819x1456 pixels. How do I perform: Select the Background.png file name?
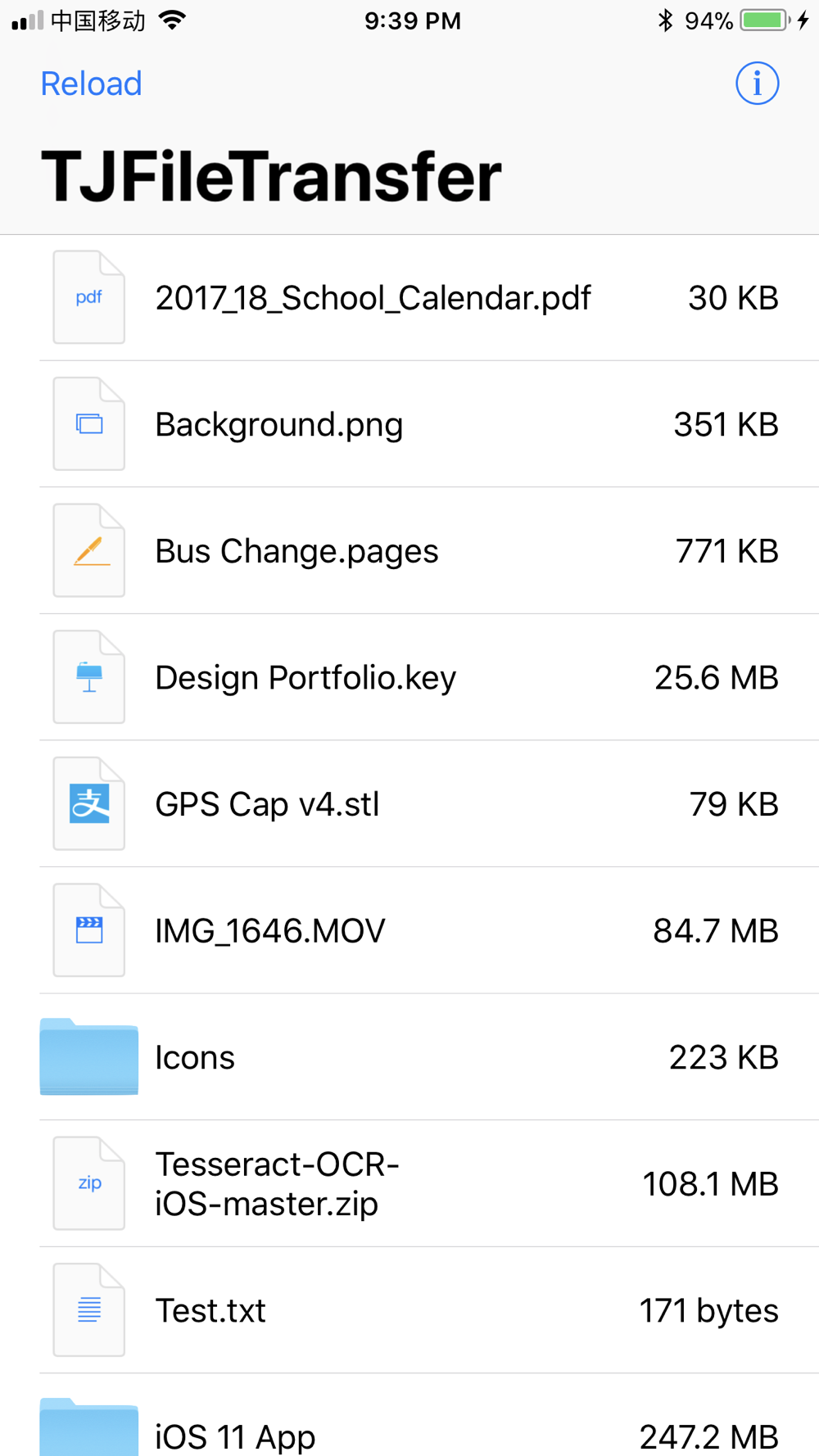pos(278,425)
